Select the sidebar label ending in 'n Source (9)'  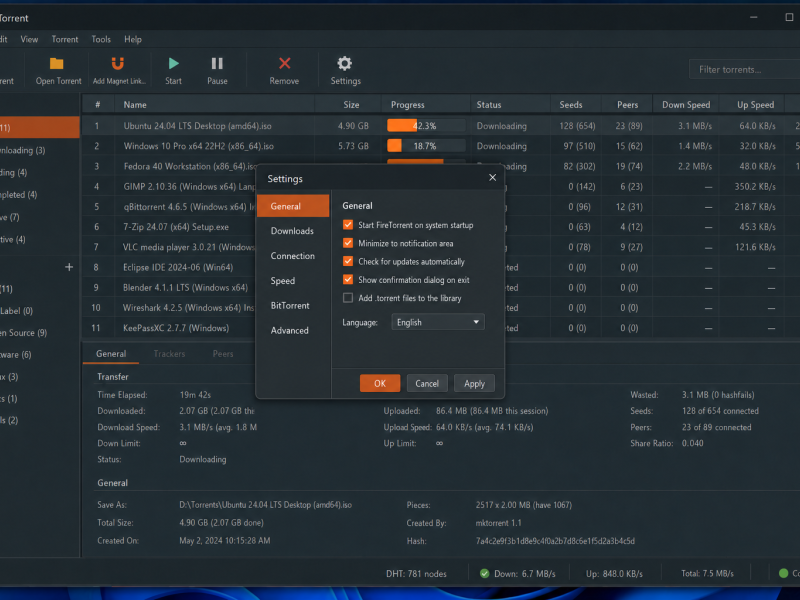pos(23,333)
